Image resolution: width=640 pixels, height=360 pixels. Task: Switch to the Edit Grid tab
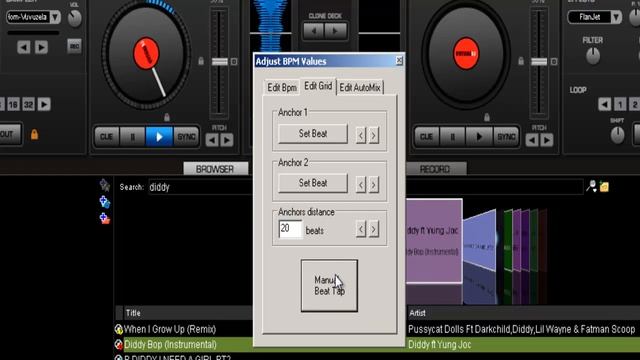[318, 86]
